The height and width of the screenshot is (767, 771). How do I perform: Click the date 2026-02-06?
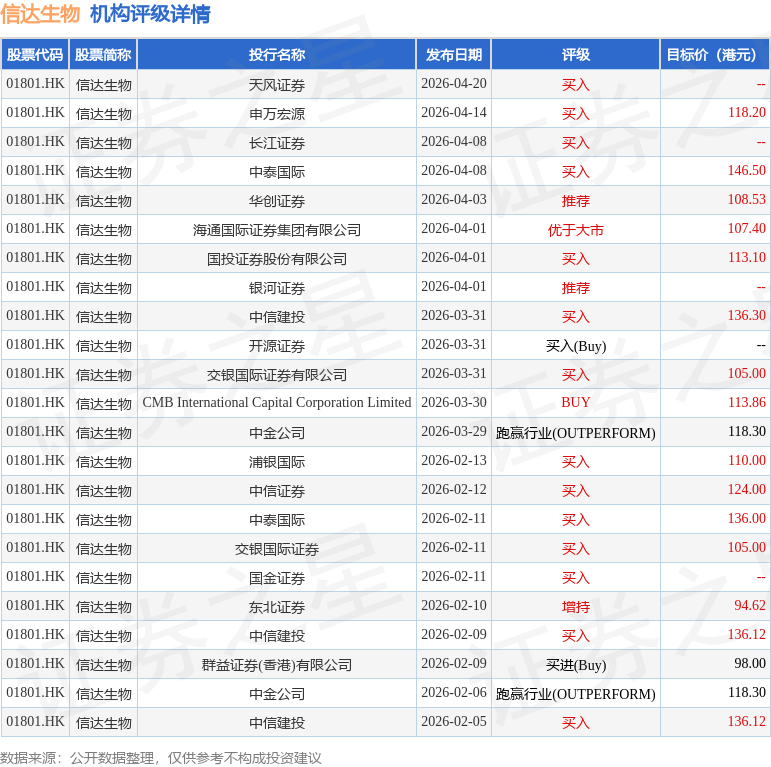pyautogui.click(x=454, y=693)
